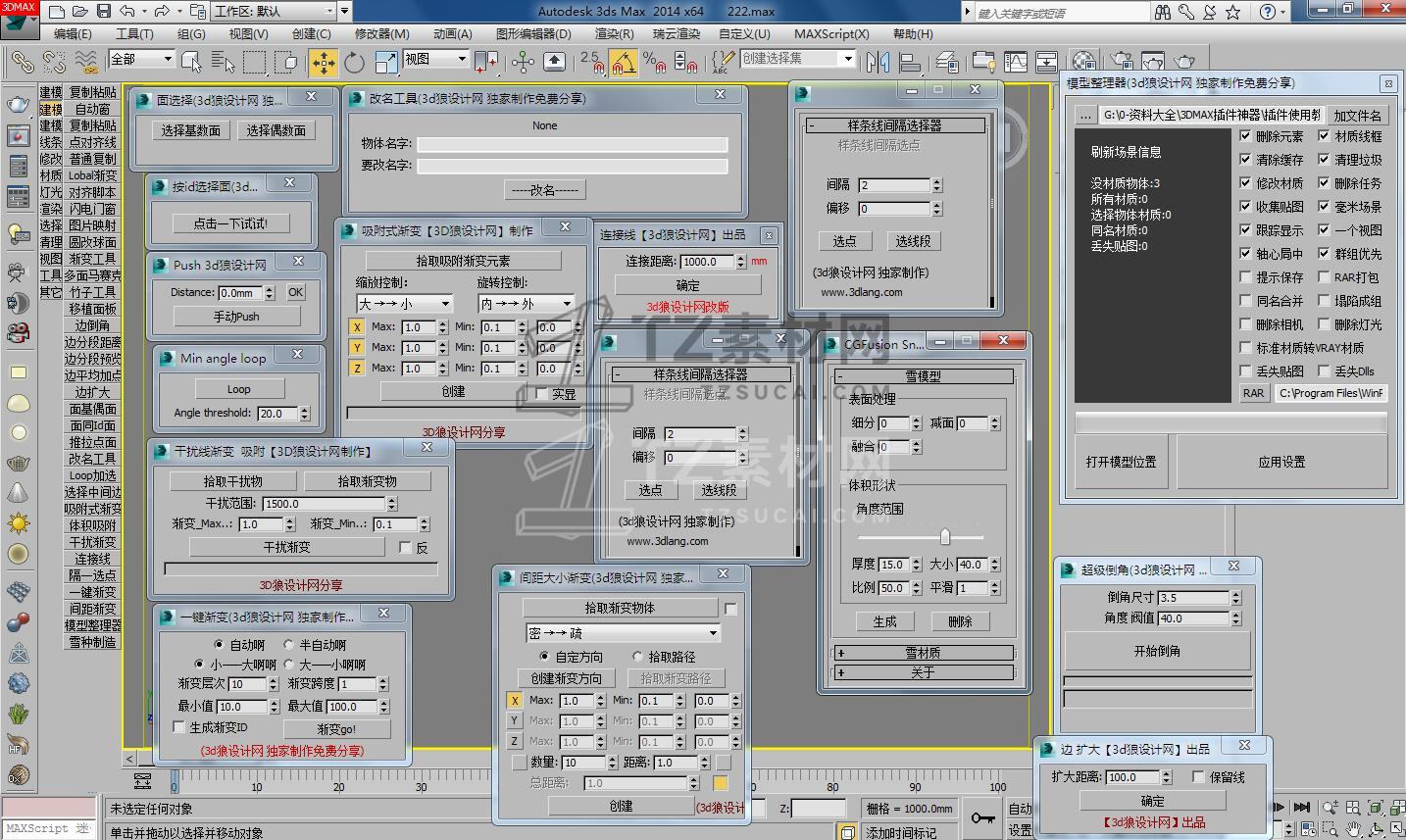Toggle the Angle Snap tool
The width and height of the screenshot is (1406, 840).
[x=624, y=63]
